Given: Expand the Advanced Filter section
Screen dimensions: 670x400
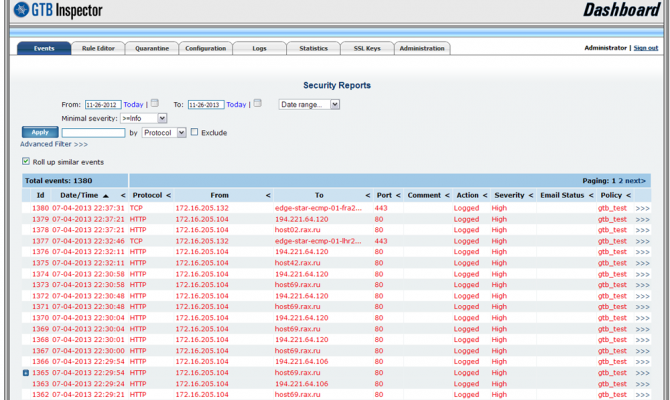Looking at the screenshot, I should click(x=54, y=144).
